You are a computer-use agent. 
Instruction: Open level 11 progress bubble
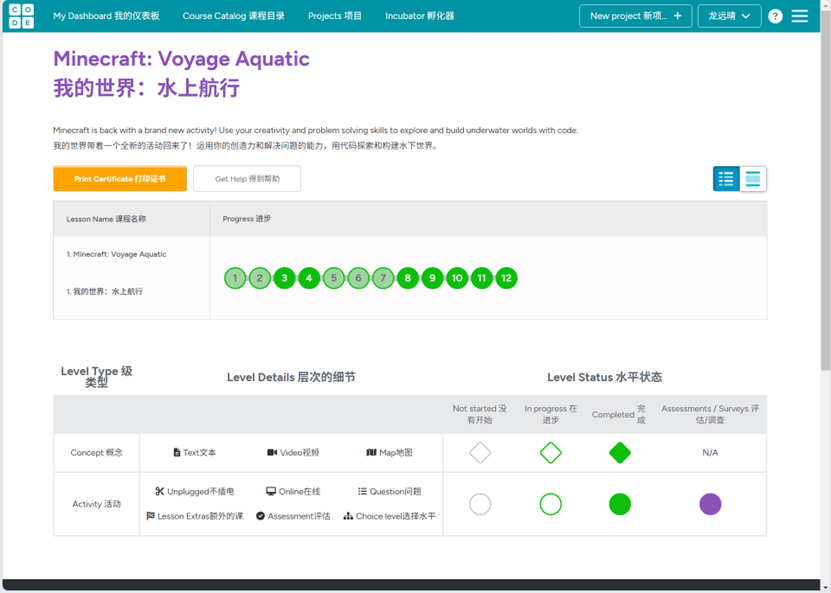coord(482,278)
